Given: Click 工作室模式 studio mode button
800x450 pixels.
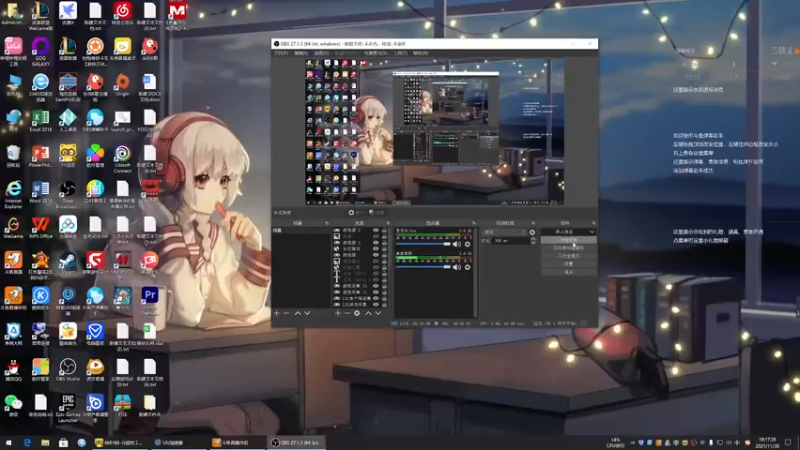Looking at the screenshot, I should (x=568, y=256).
